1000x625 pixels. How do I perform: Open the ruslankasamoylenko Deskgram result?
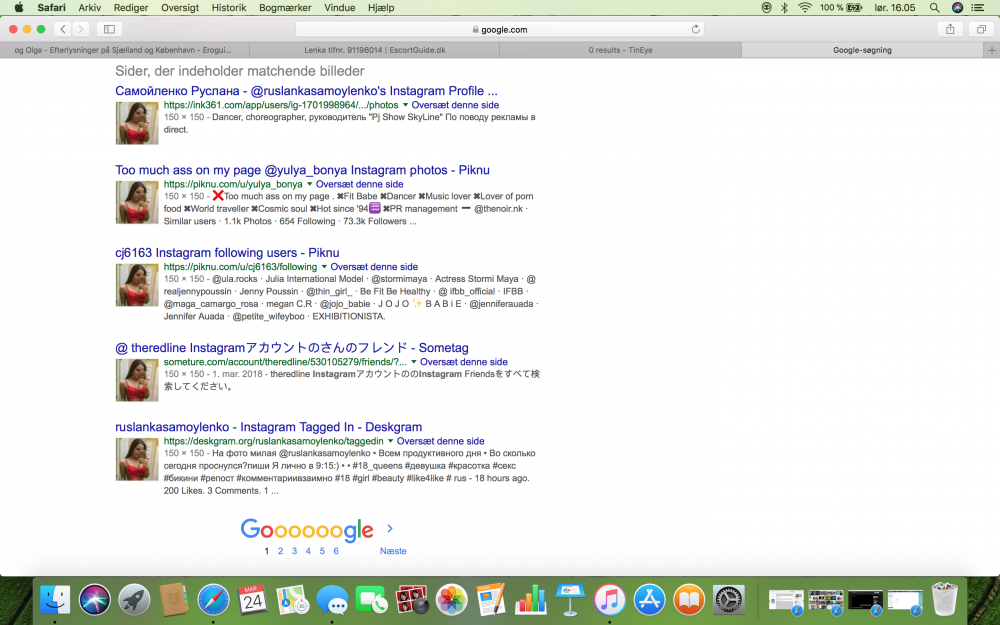pos(268,427)
